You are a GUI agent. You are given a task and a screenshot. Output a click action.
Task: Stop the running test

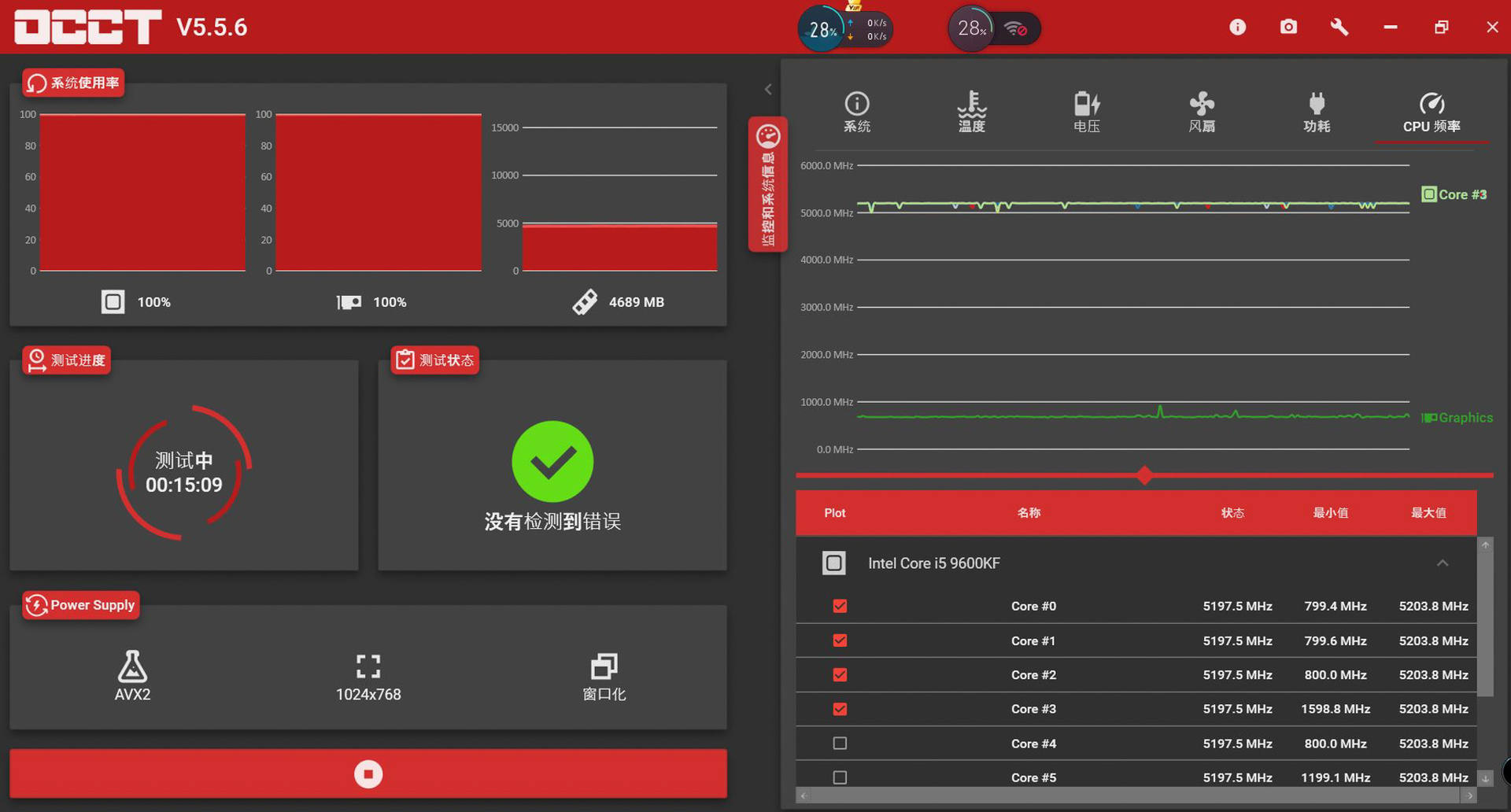click(368, 774)
